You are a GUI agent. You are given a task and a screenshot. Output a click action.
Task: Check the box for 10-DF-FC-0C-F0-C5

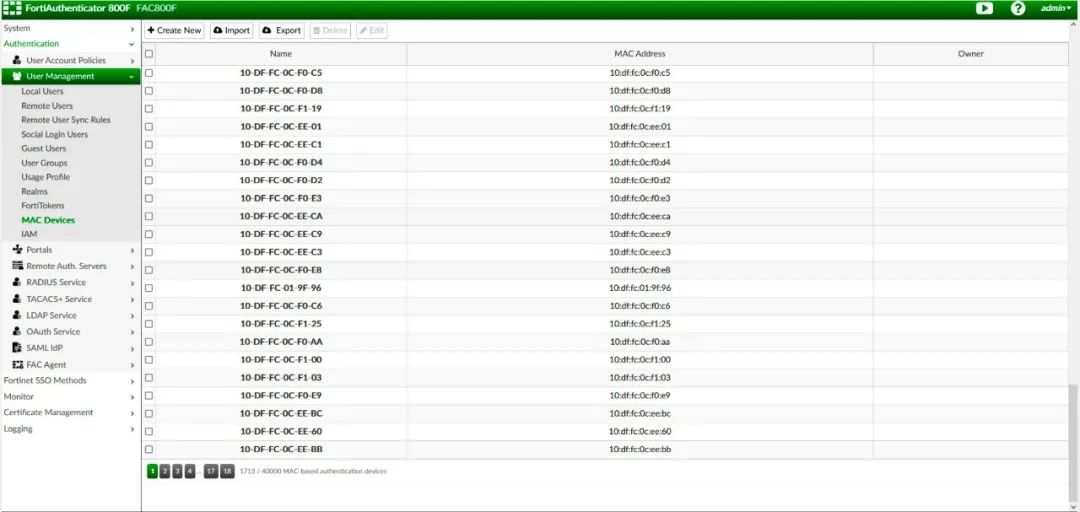[149, 72]
